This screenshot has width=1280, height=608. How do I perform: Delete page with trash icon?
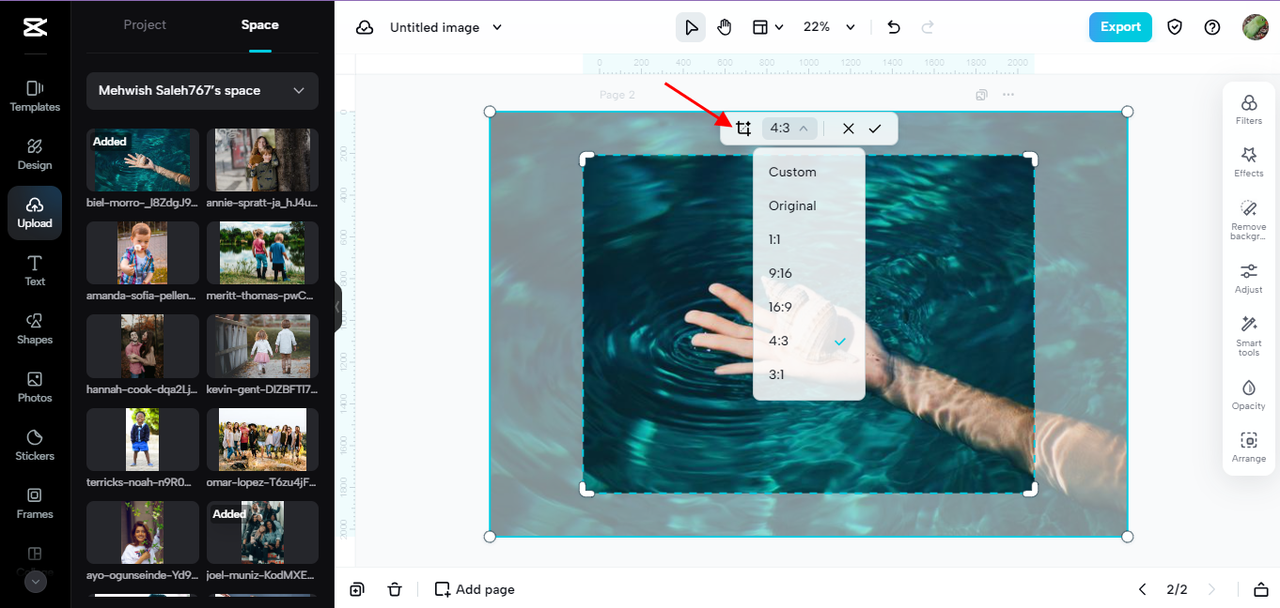click(x=395, y=589)
